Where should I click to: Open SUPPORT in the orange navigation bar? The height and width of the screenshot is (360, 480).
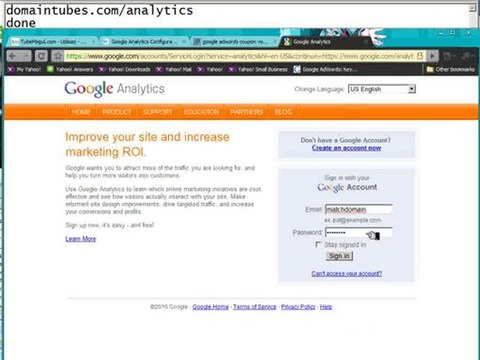158,112
